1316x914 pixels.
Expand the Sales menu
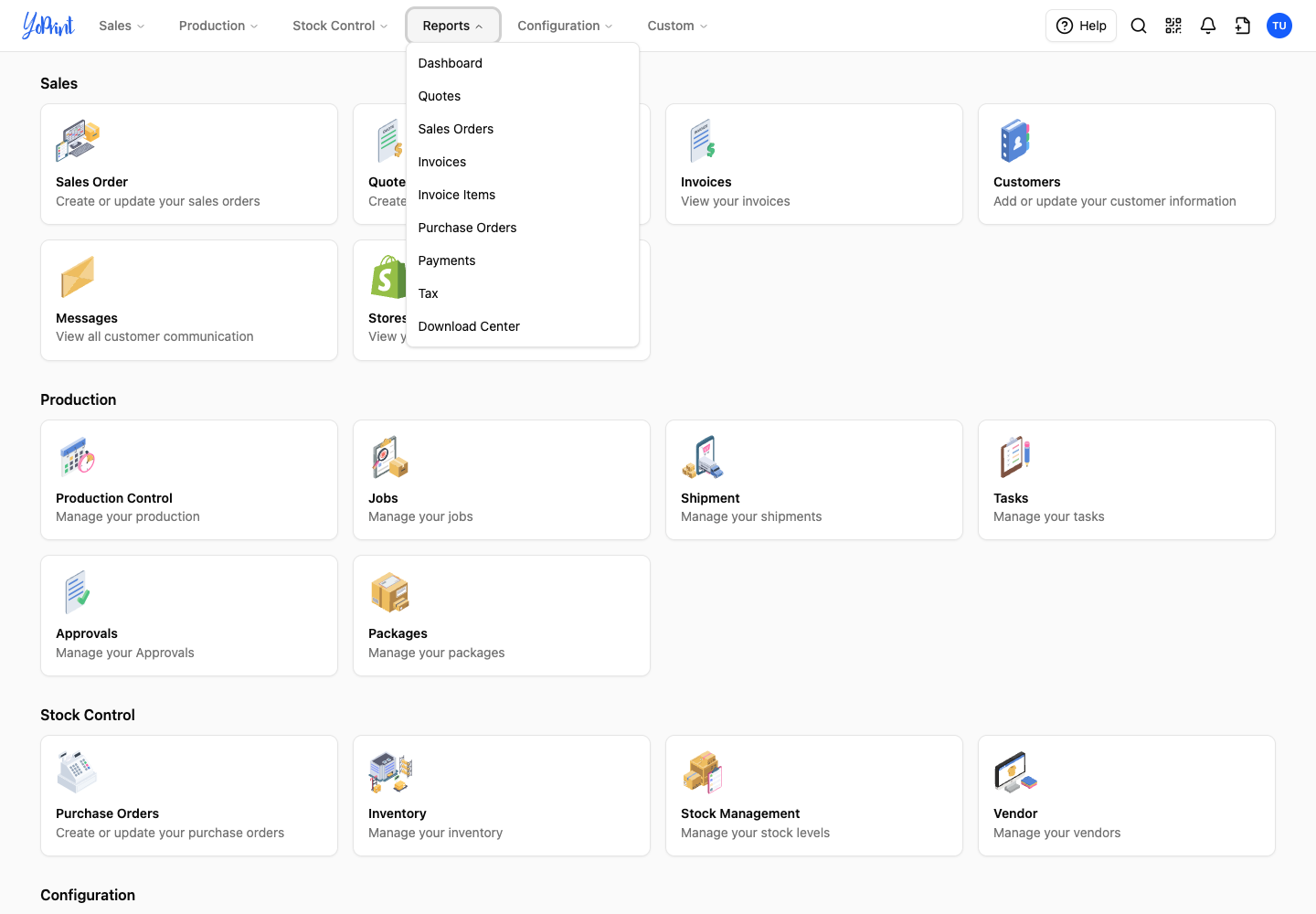point(122,26)
